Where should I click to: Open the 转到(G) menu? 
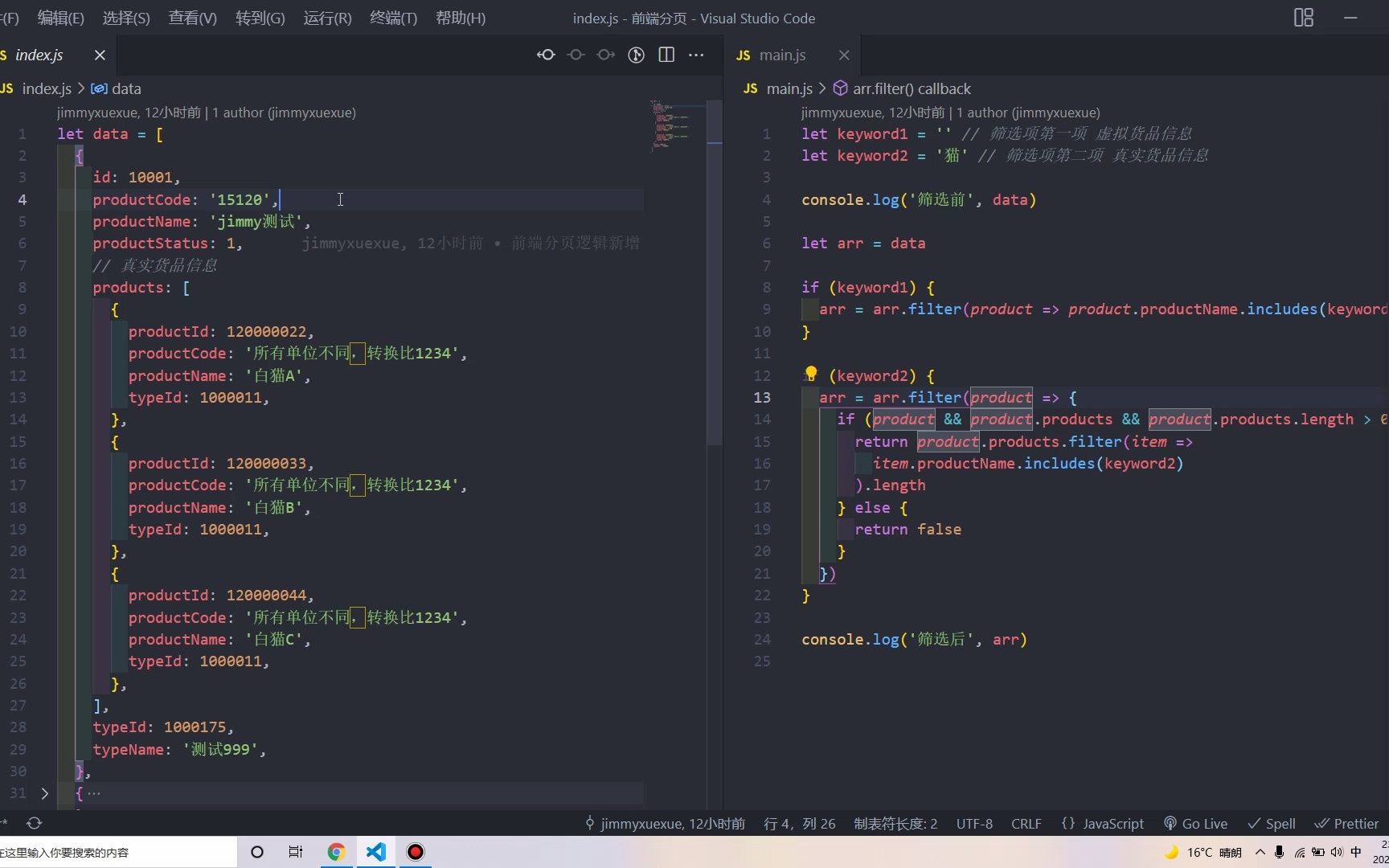(260, 18)
